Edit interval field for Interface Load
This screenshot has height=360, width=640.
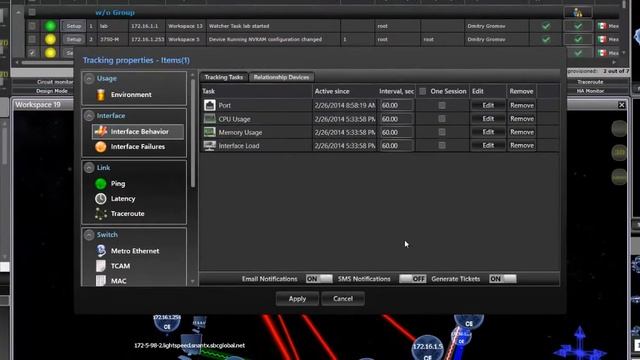tap(396, 146)
